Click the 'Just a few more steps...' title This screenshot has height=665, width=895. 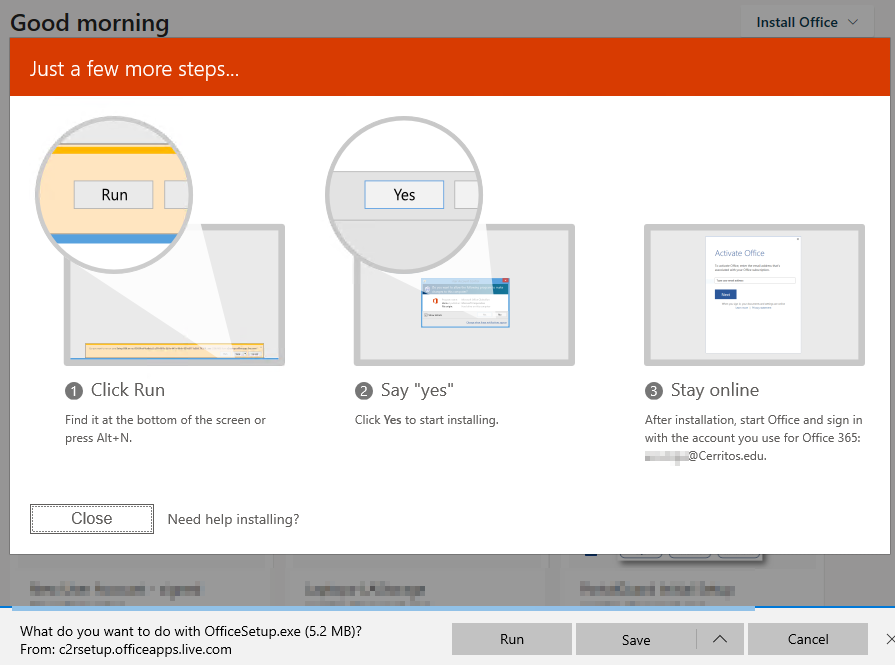click(x=134, y=69)
